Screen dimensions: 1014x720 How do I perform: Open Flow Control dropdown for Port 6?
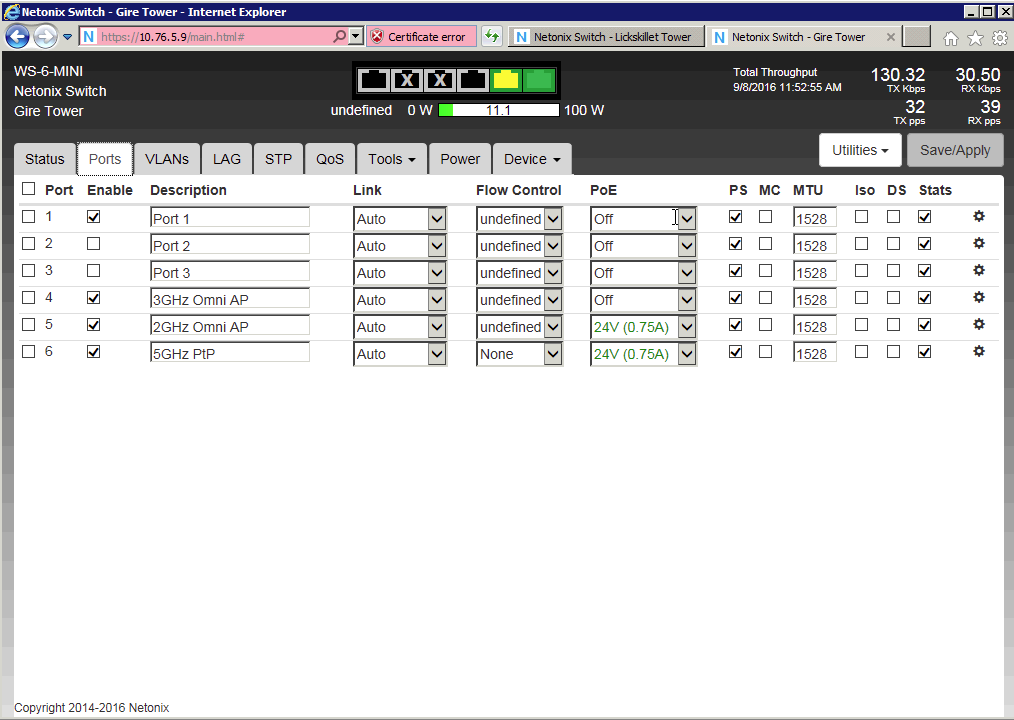click(x=553, y=354)
